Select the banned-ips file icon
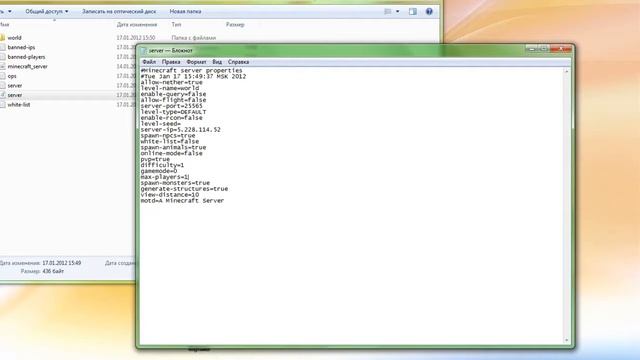 [2, 47]
